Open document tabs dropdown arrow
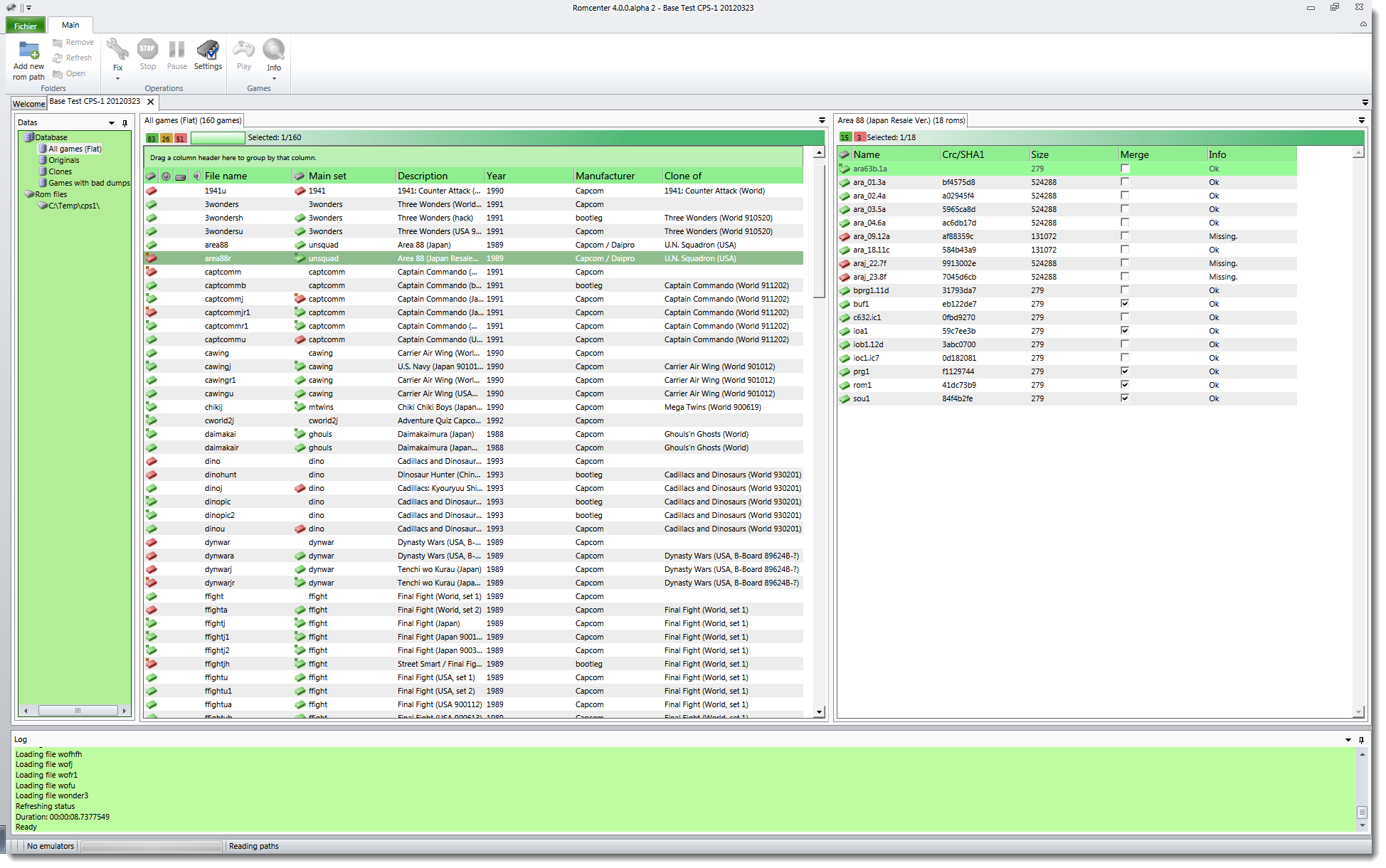Viewport: 1386px width, 868px height. tap(1365, 102)
